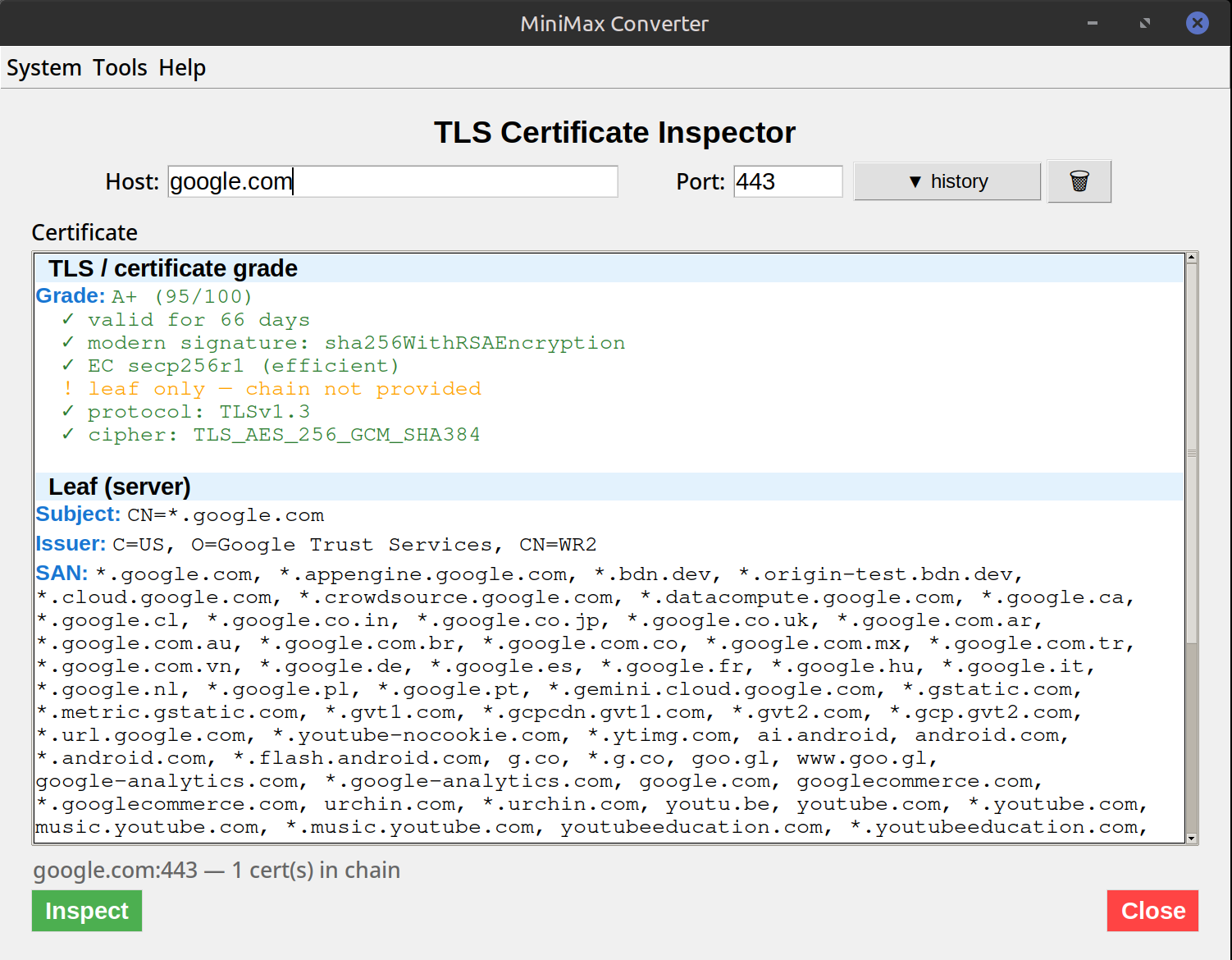The height and width of the screenshot is (960, 1232).
Task: Click the 'Leaf (server)' section heading
Action: click(120, 487)
